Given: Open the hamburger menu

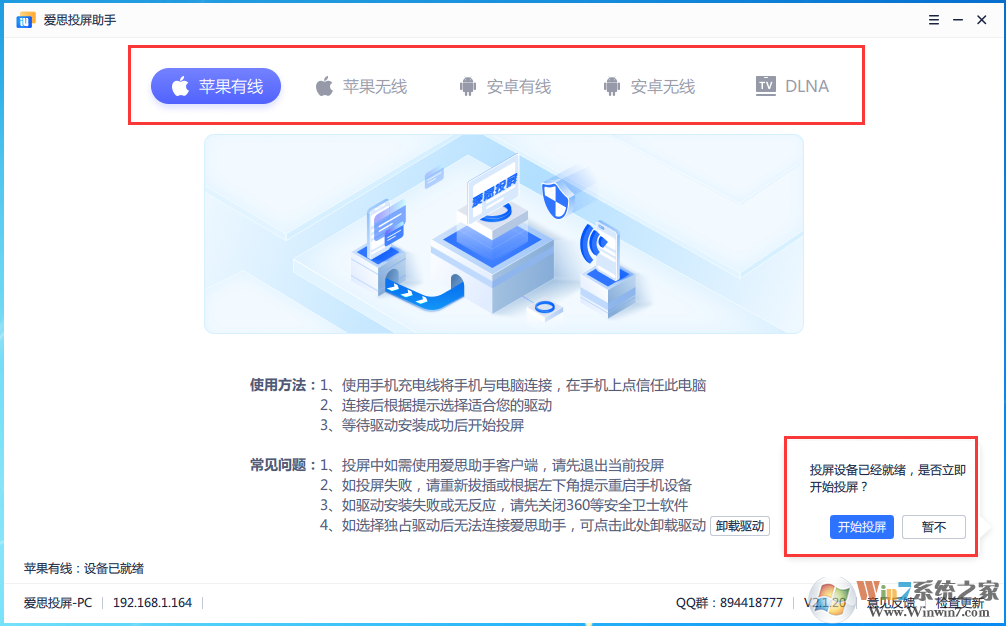Looking at the screenshot, I should (933, 19).
